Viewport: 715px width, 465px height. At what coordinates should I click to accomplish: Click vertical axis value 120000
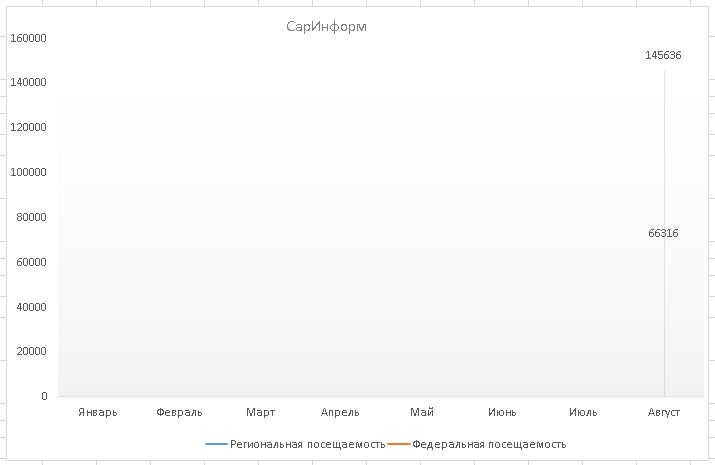click(x=28, y=127)
